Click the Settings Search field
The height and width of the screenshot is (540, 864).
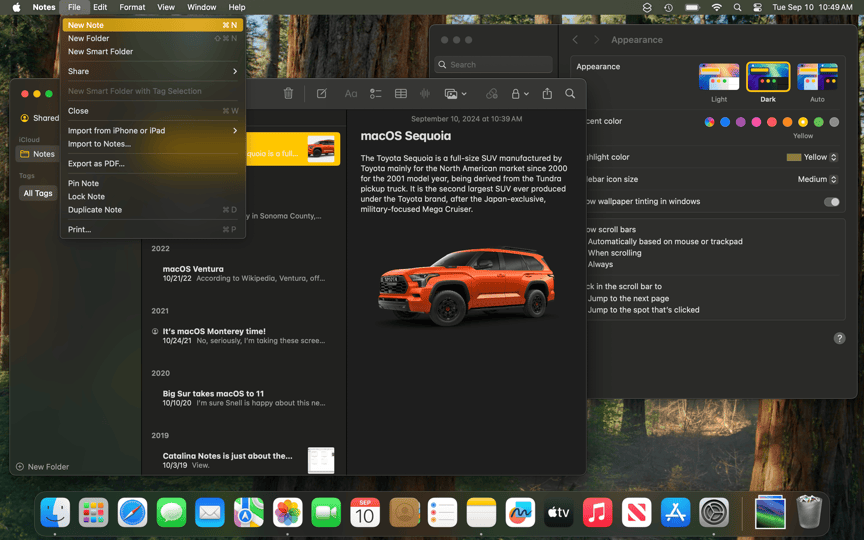494,64
